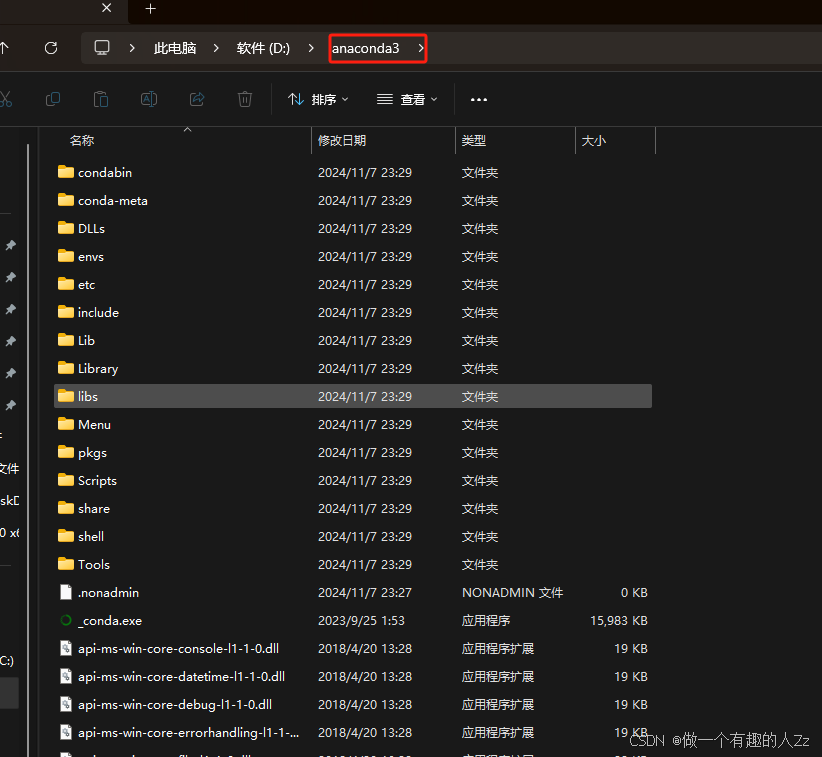
Task: Click the 2023/9/25 1:53 date cell
Action: click(361, 621)
